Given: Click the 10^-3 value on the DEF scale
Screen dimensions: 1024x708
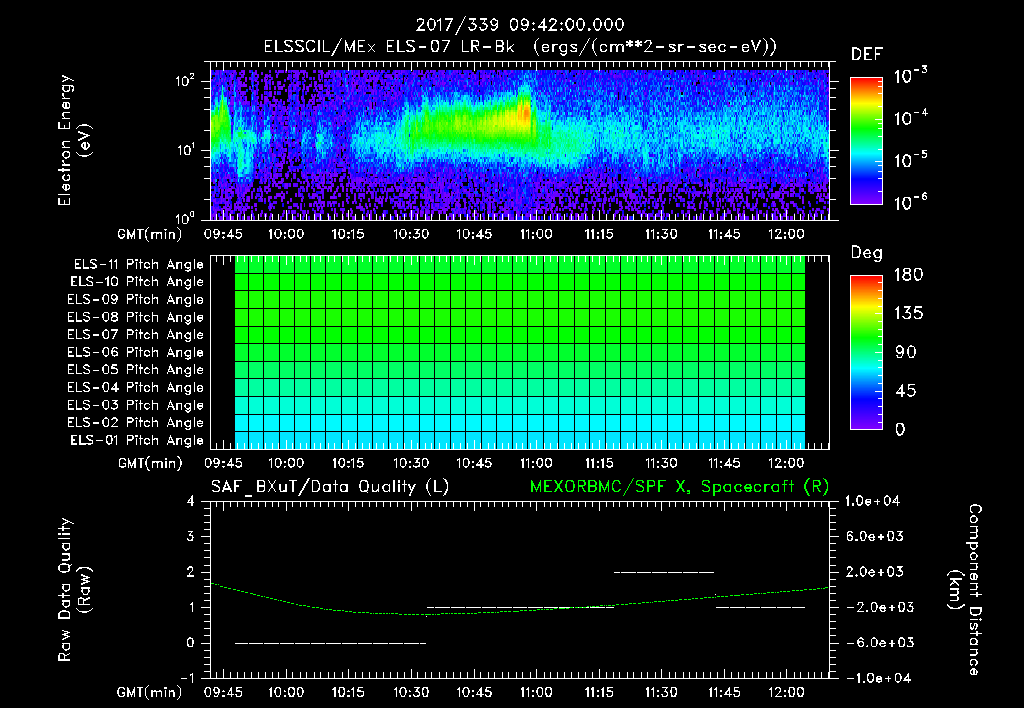Looking at the screenshot, I should click(910, 76).
